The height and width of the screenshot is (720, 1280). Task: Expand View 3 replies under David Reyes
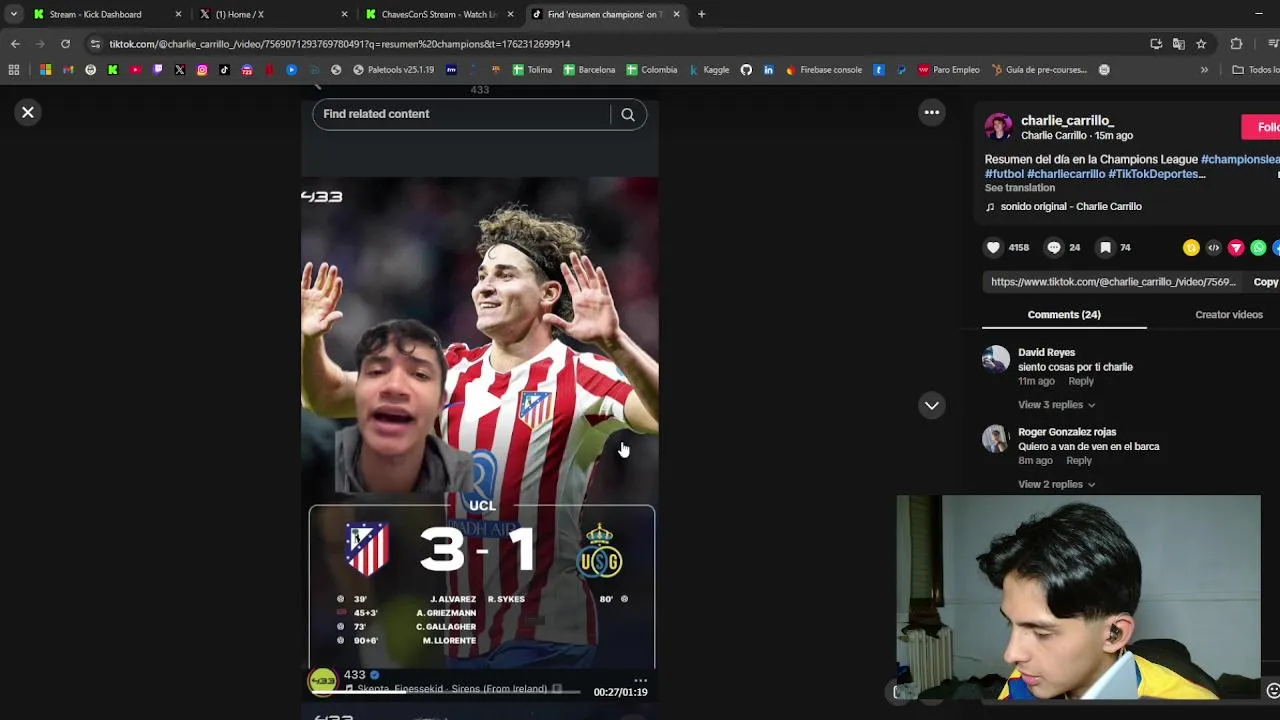[x=1056, y=405]
